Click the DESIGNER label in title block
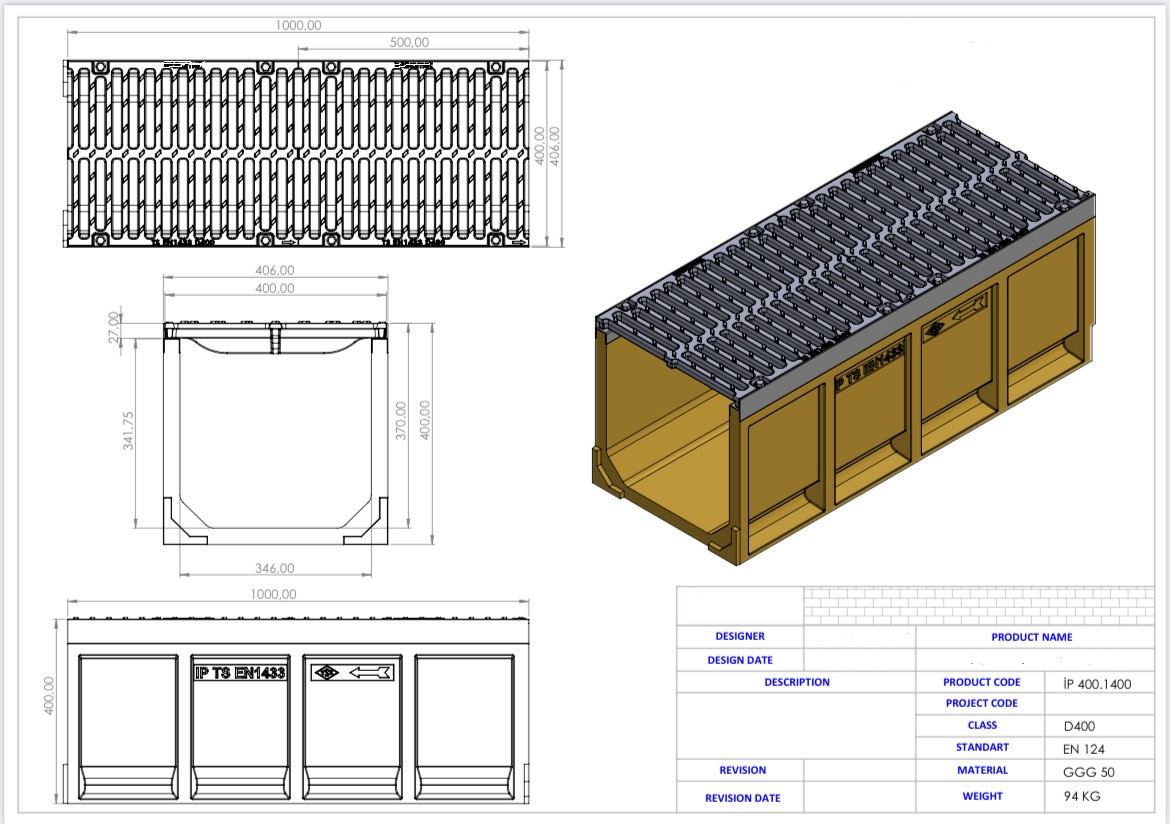 coord(740,636)
